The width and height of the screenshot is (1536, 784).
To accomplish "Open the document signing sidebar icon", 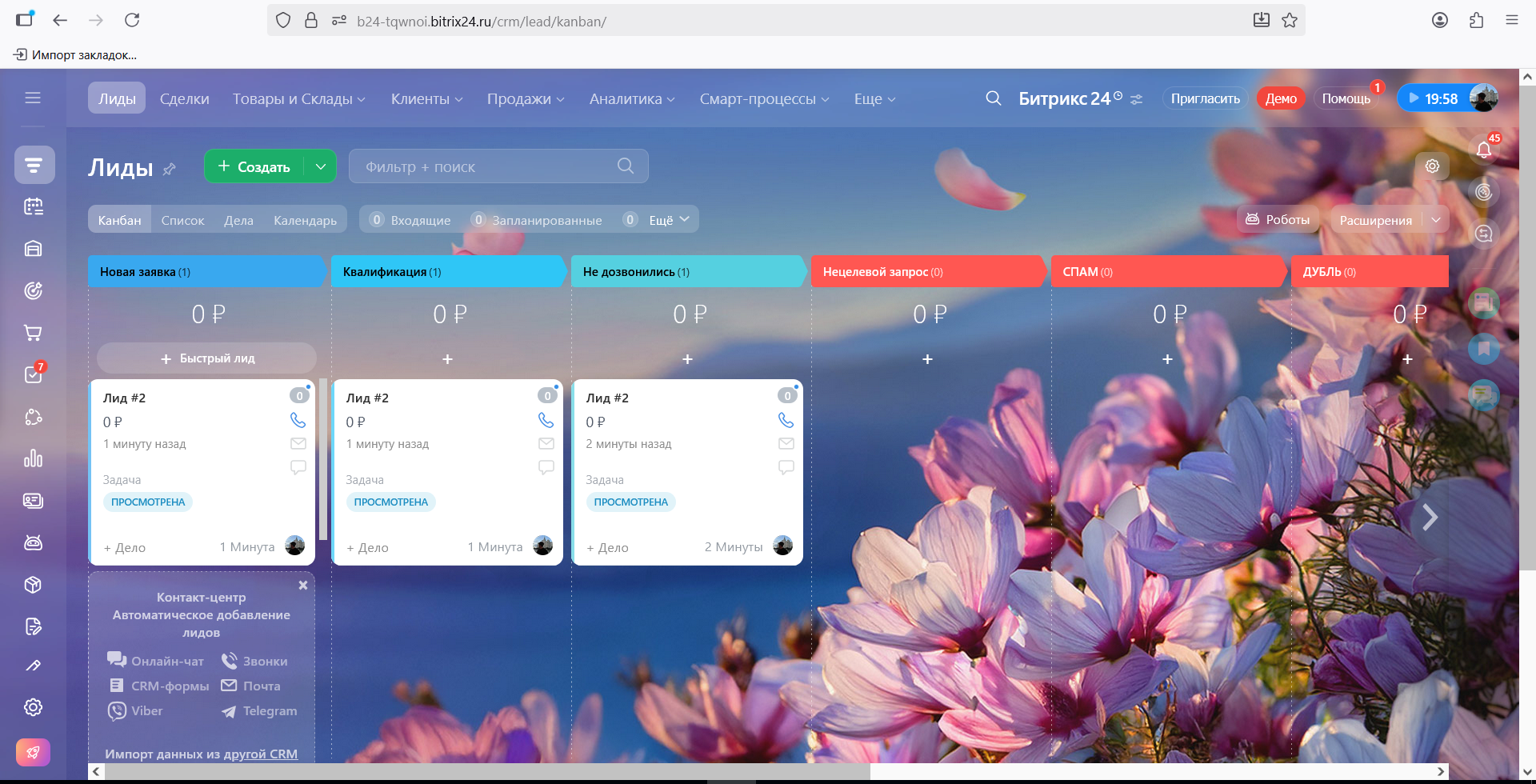I will click(33, 626).
